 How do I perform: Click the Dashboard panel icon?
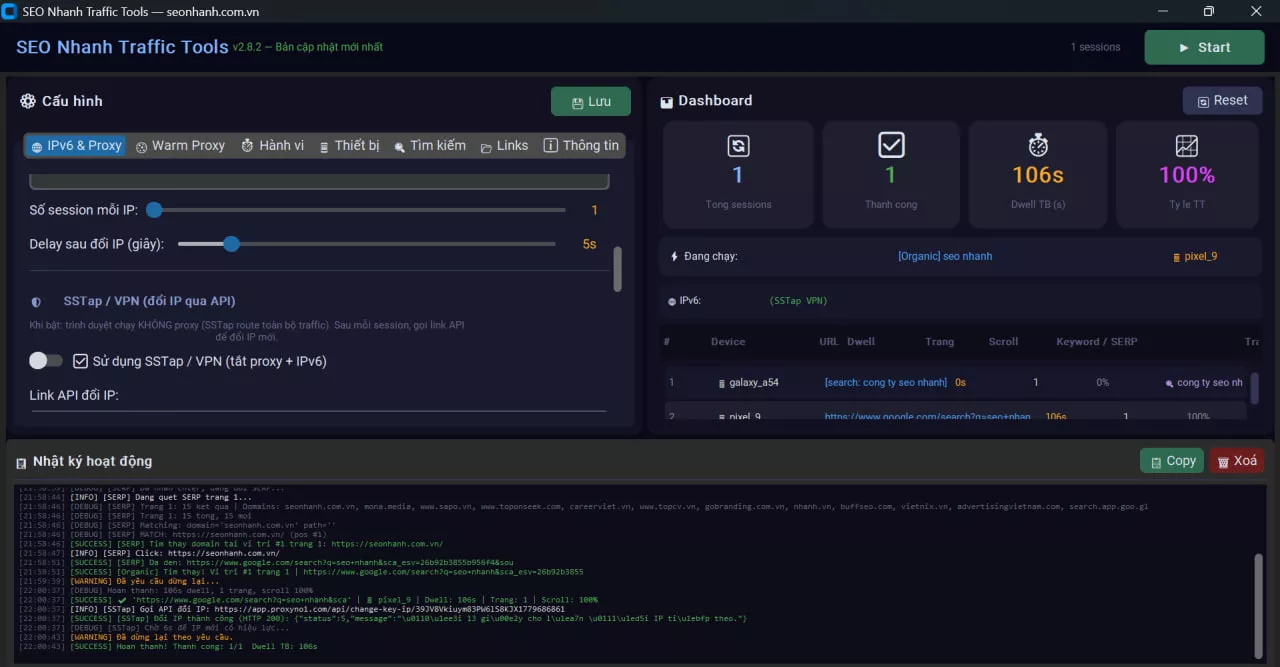point(667,102)
